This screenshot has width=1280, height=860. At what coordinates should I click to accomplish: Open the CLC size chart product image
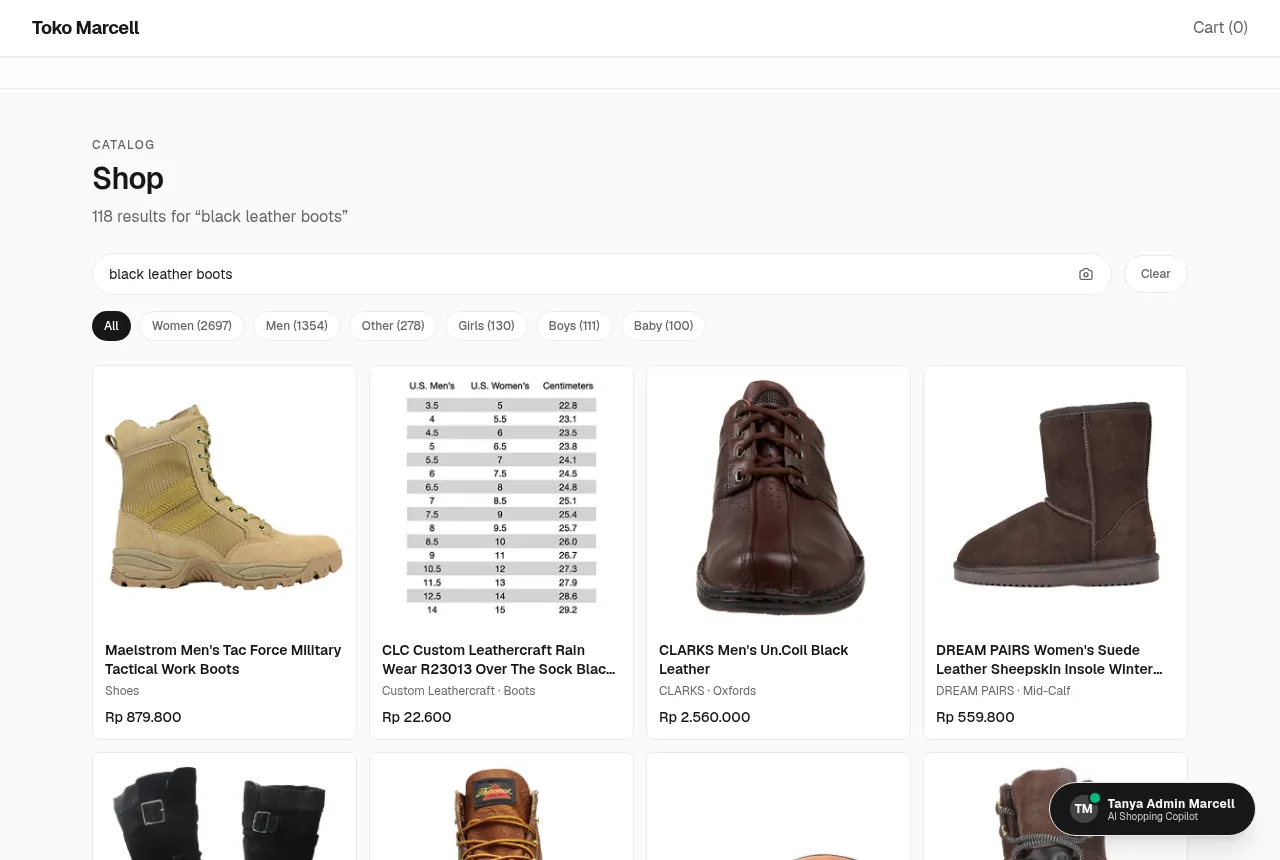[501, 497]
